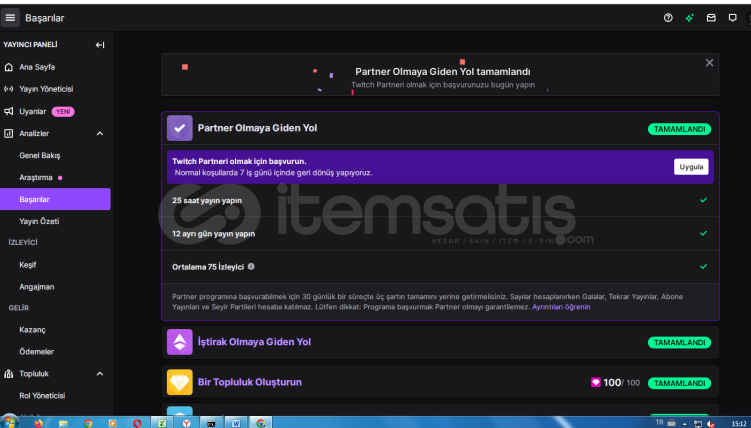Open Windows Explorer folder on taskbar
Image resolution: width=751 pixels, height=428 pixels.
63,423
